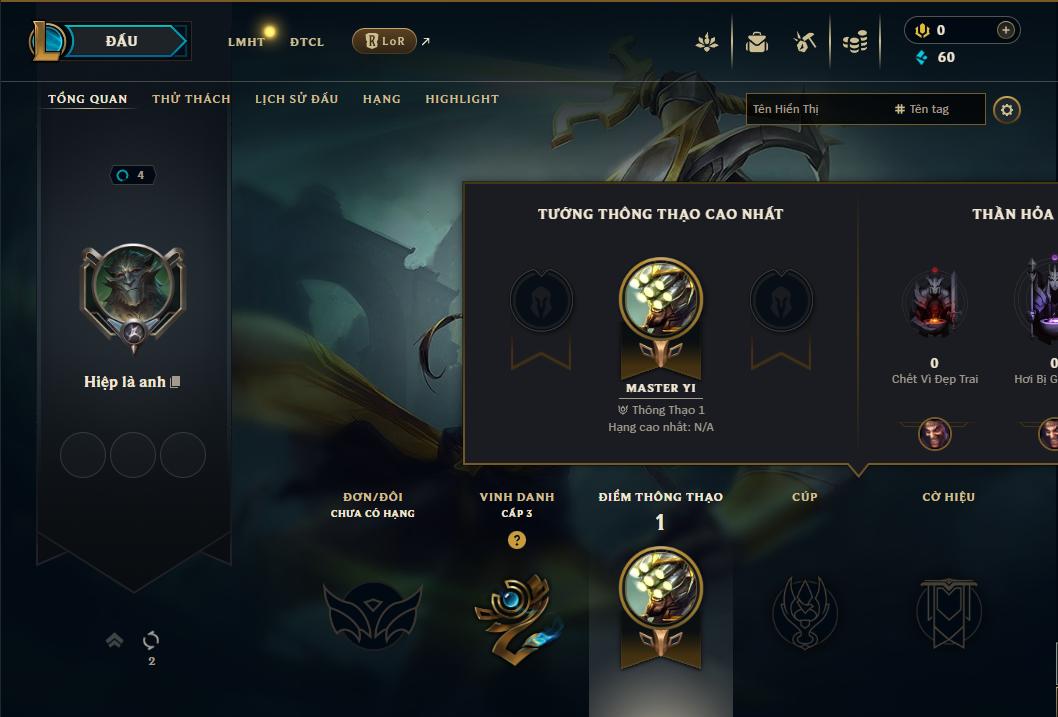Click the Vinh Danh question mark icon
The width and height of the screenshot is (1058, 717).
[x=517, y=540]
